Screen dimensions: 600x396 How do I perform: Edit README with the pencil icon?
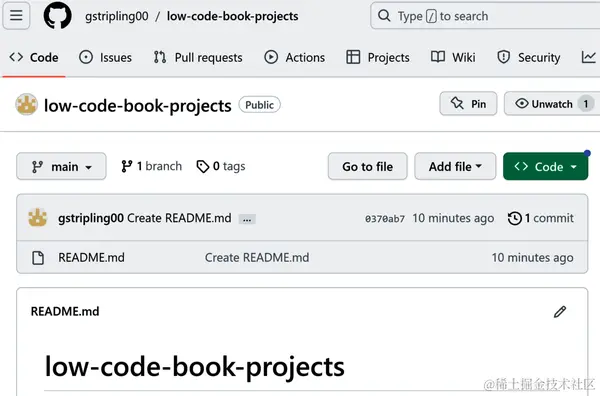560,312
